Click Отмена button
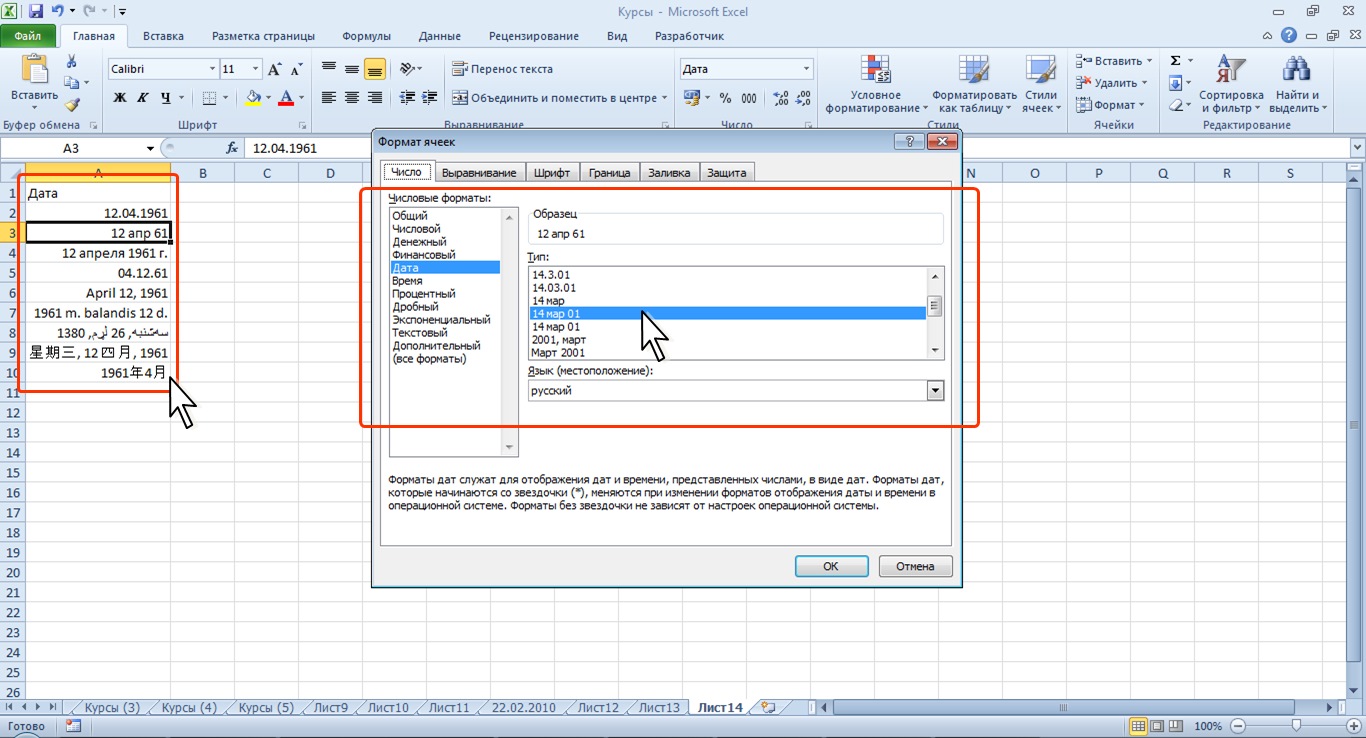Image resolution: width=1366 pixels, height=738 pixels. point(915,566)
